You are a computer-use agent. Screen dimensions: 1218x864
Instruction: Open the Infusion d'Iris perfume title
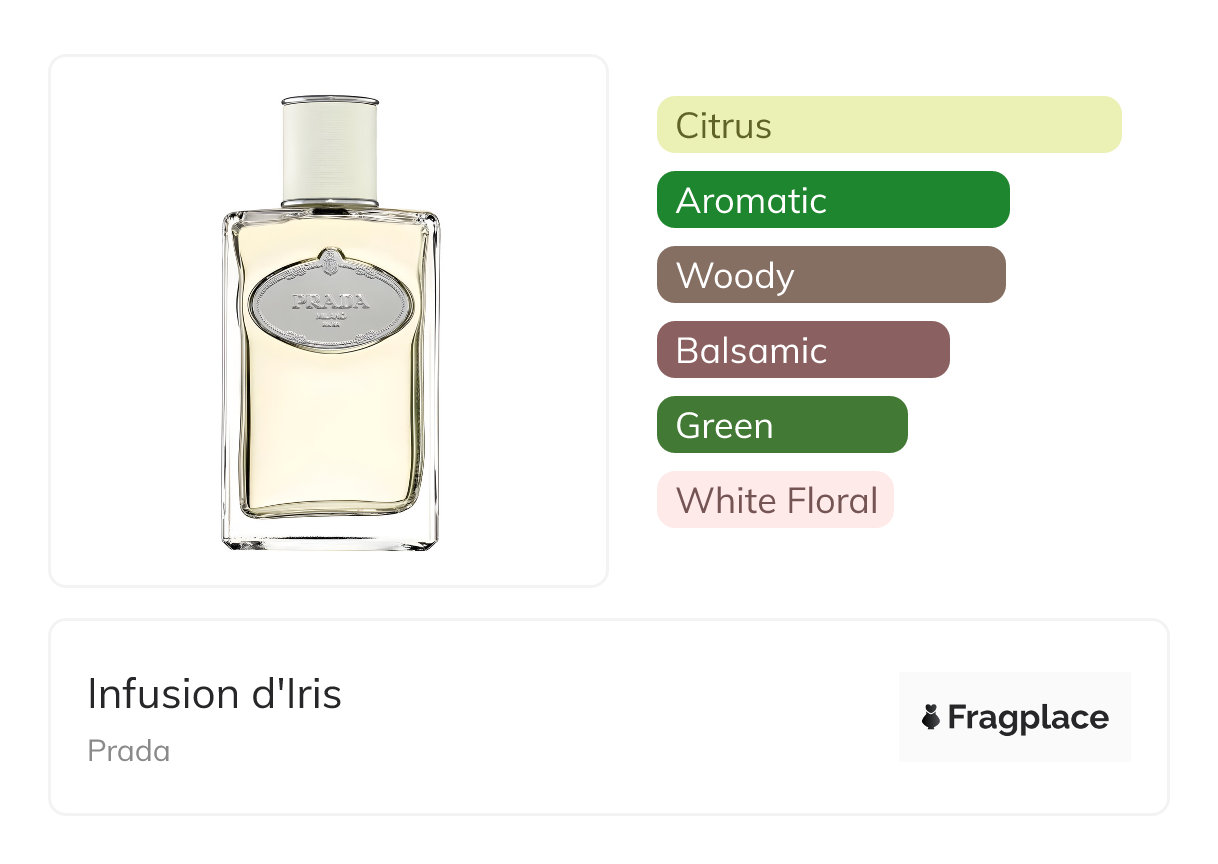pyautogui.click(x=214, y=694)
